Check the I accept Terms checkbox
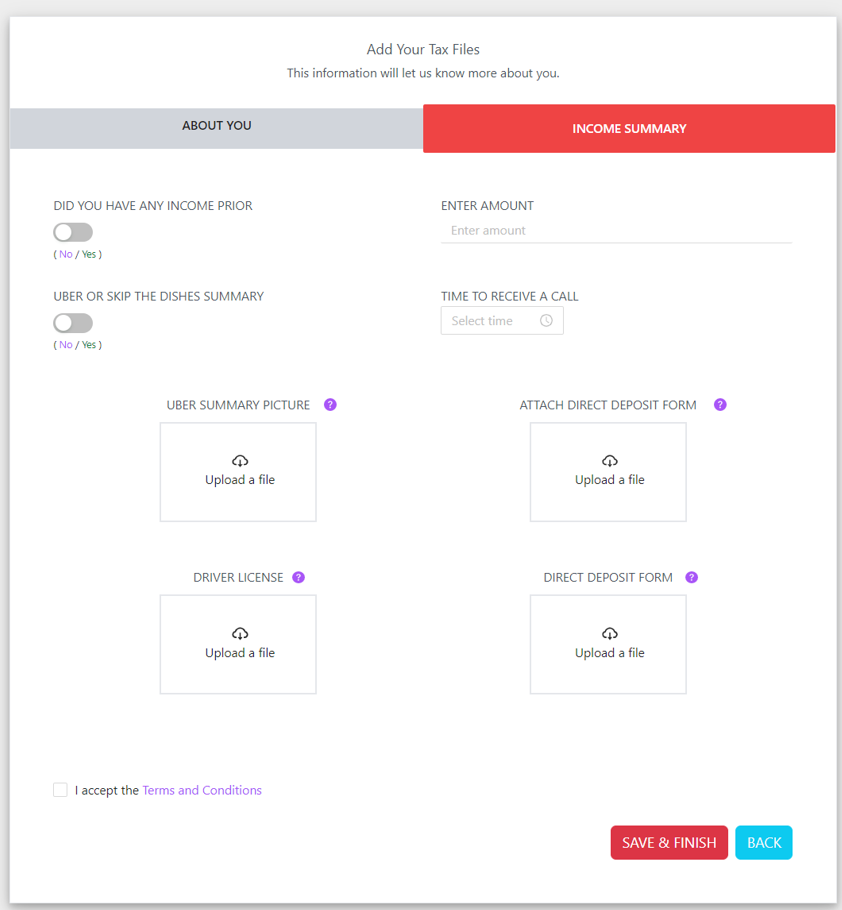Screen dimensions: 842x910 pos(61,790)
